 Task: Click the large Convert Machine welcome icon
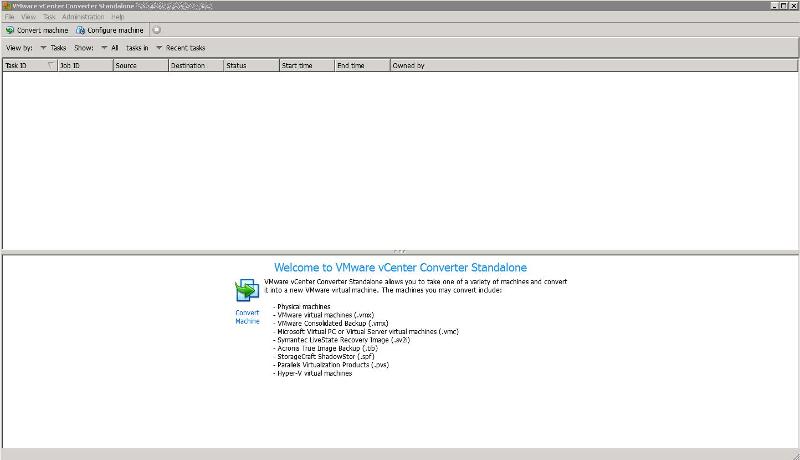(247, 290)
